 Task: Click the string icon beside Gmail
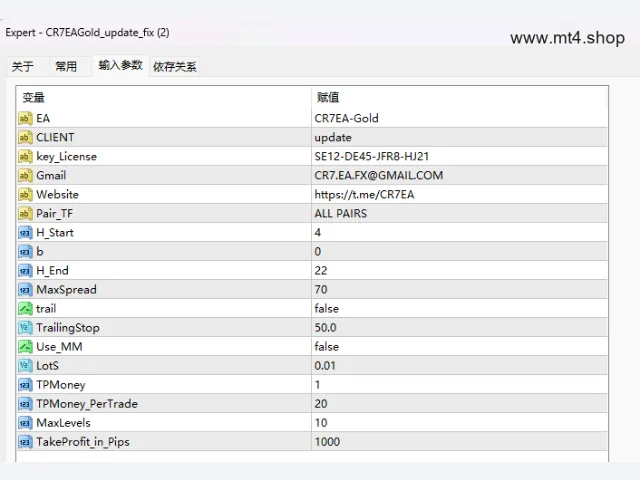point(25,176)
